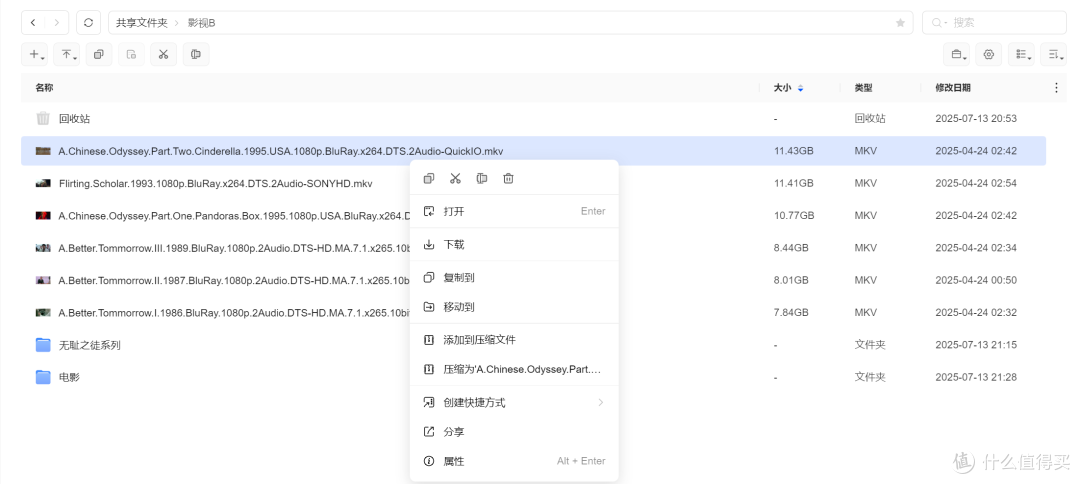Open the column options three-dot menu

1057,88
